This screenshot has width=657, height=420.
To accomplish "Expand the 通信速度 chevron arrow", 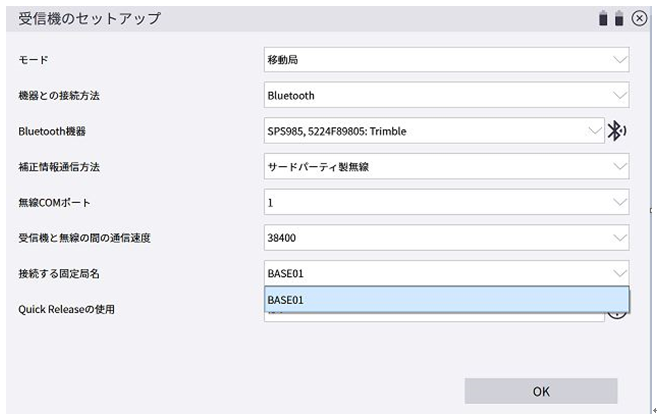I will (618, 237).
